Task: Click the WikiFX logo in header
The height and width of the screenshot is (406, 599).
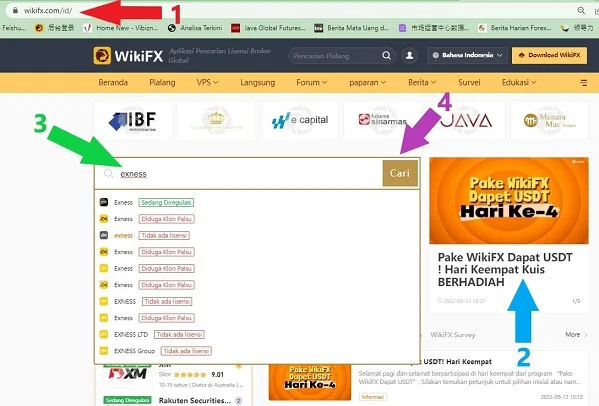Action: [128, 56]
